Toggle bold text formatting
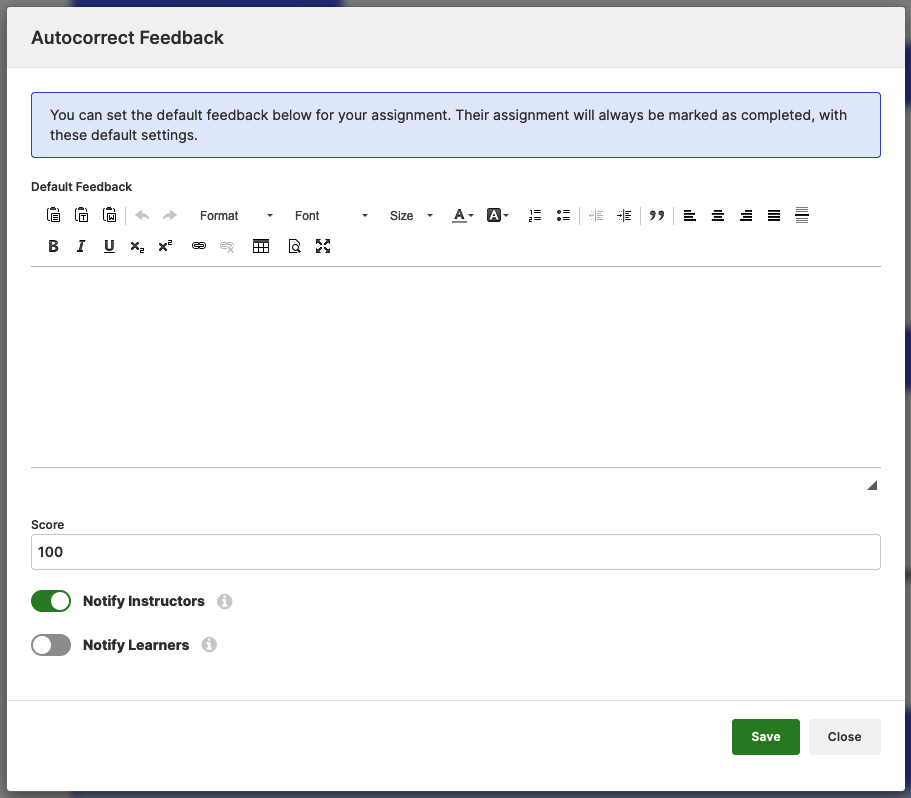Screen dimensions: 911x798 click(x=54, y=246)
